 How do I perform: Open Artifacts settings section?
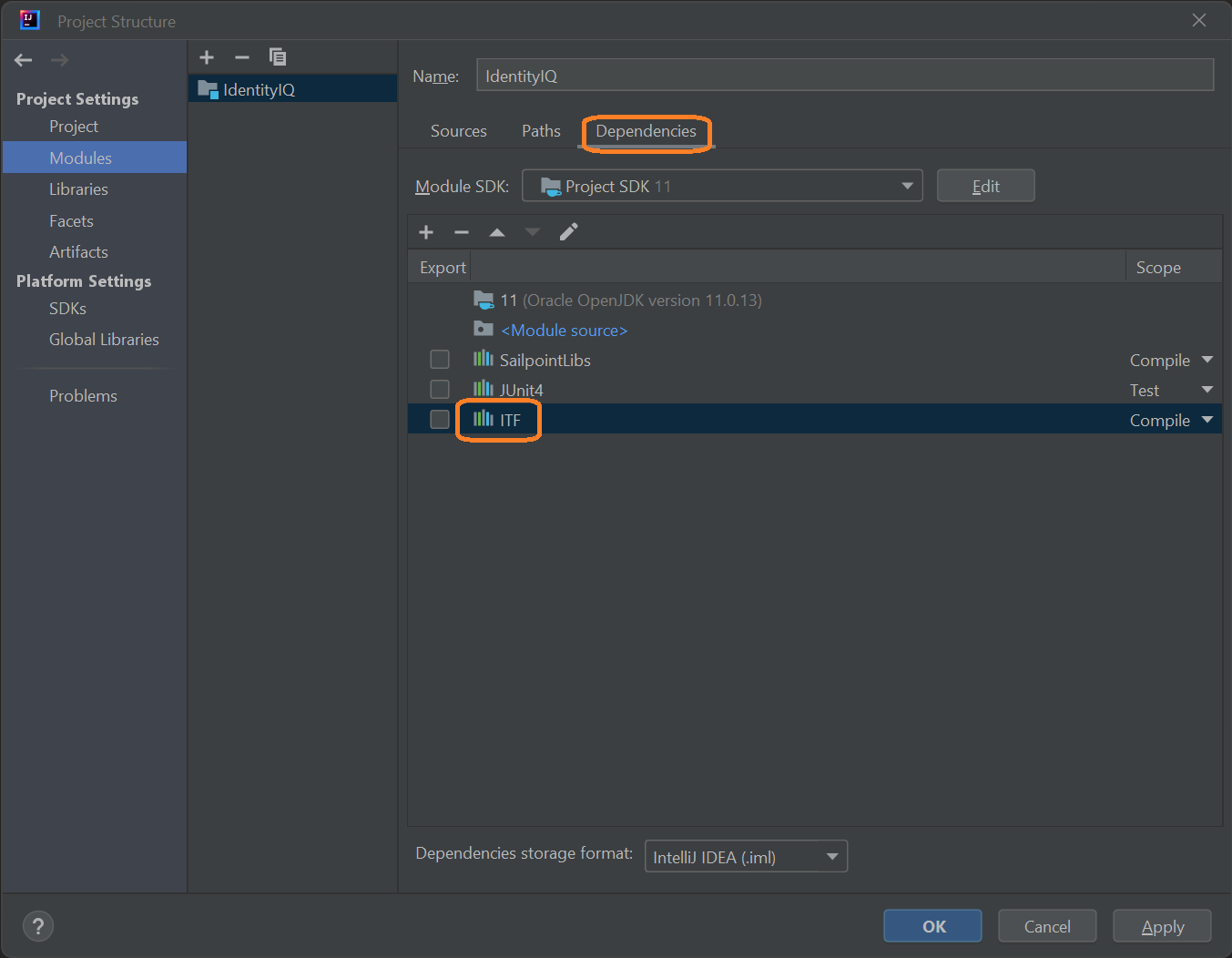click(x=78, y=252)
